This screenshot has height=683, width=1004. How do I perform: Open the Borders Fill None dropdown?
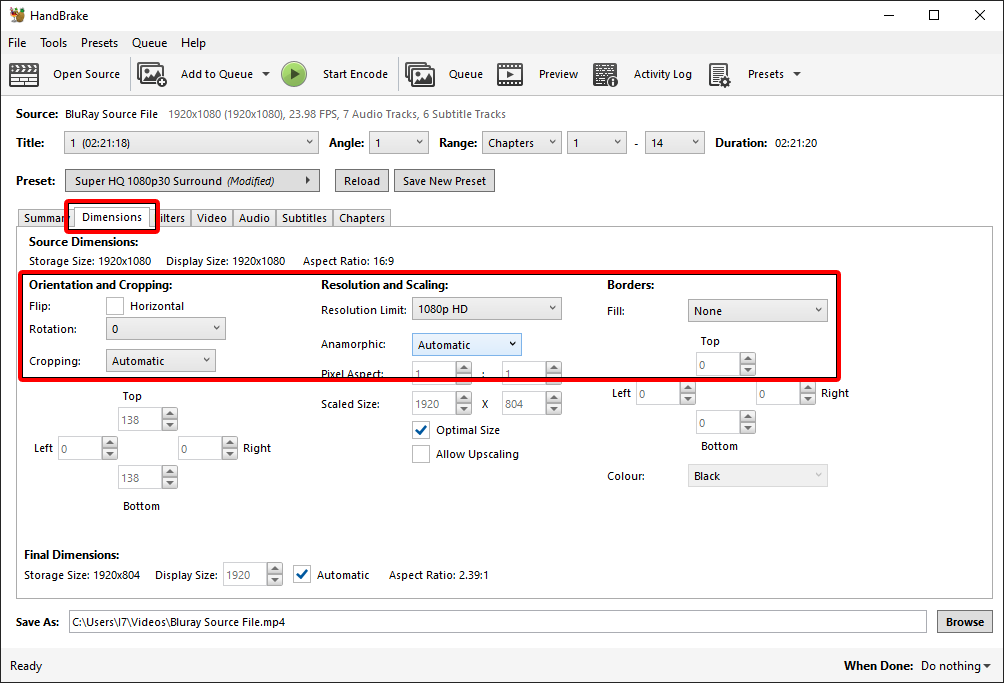757,311
